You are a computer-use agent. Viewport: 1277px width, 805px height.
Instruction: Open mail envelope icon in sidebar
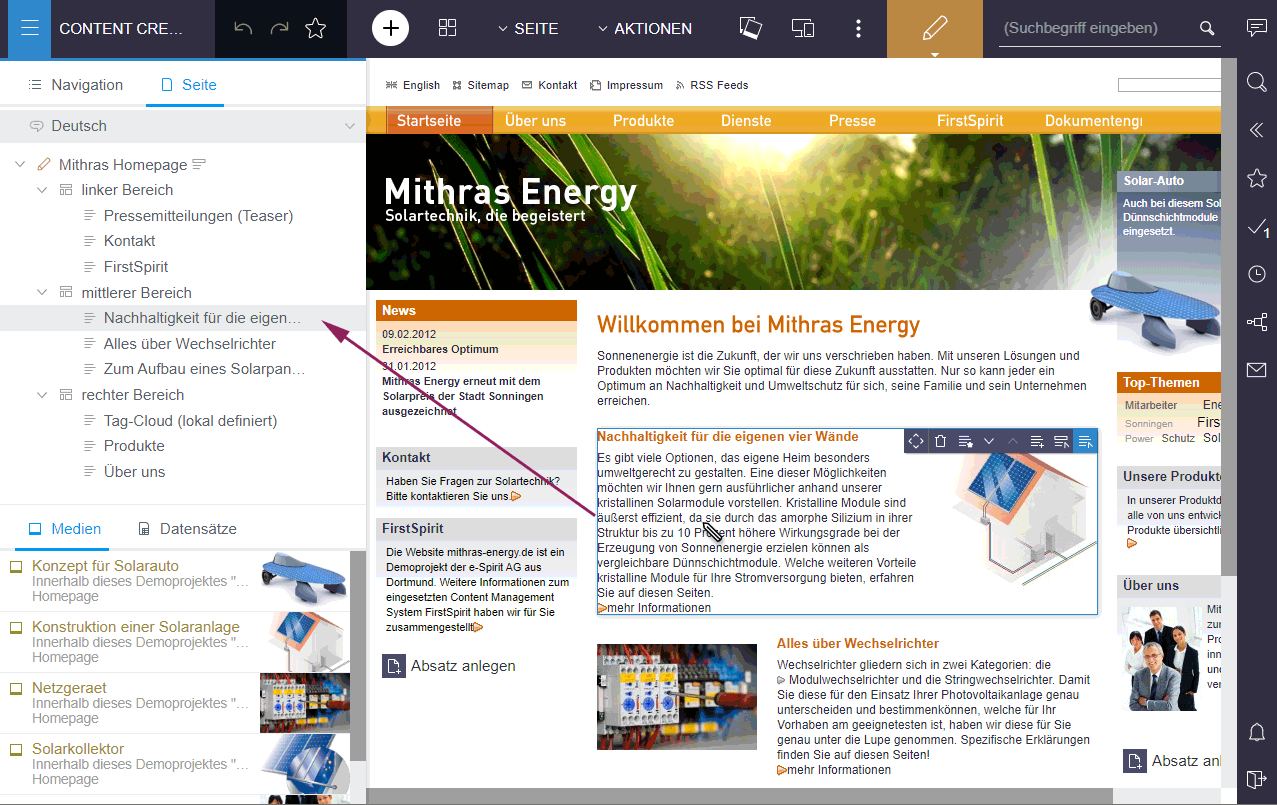pos(1257,370)
